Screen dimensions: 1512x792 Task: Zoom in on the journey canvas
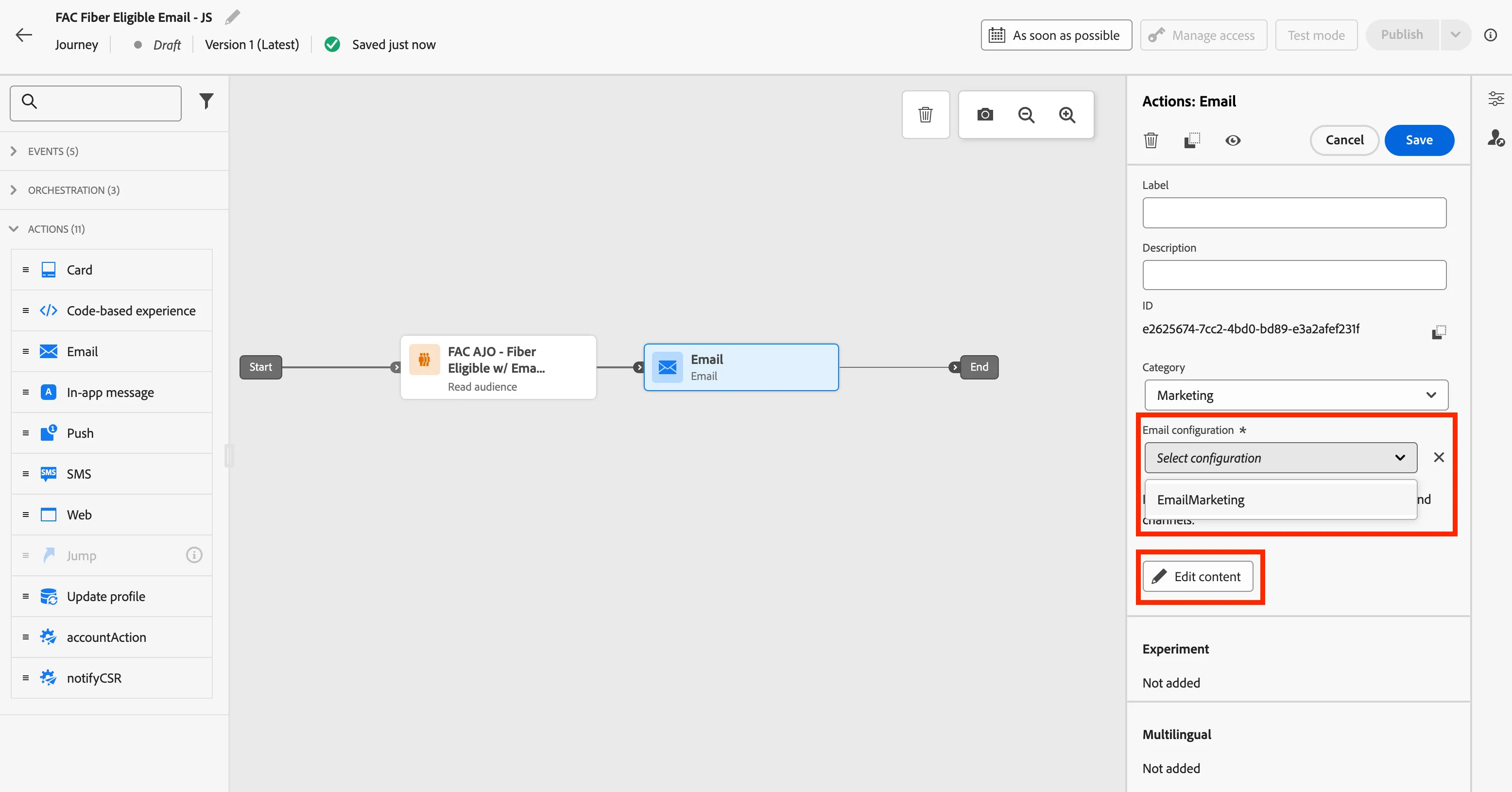pyautogui.click(x=1067, y=115)
